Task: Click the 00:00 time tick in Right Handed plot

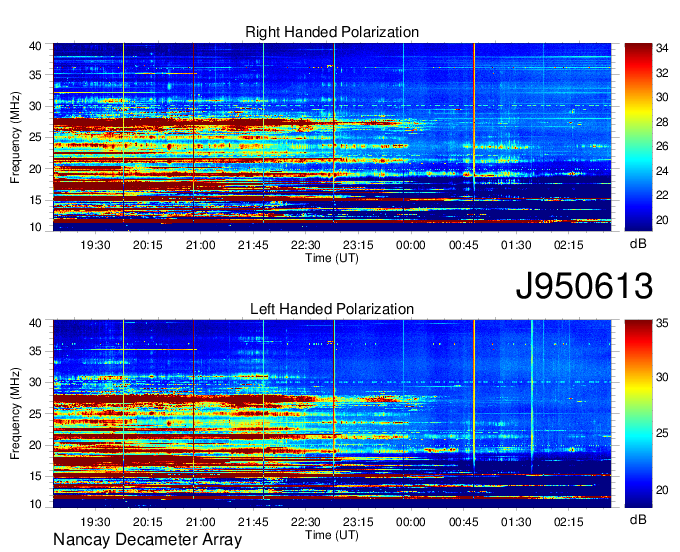Action: 411,245
